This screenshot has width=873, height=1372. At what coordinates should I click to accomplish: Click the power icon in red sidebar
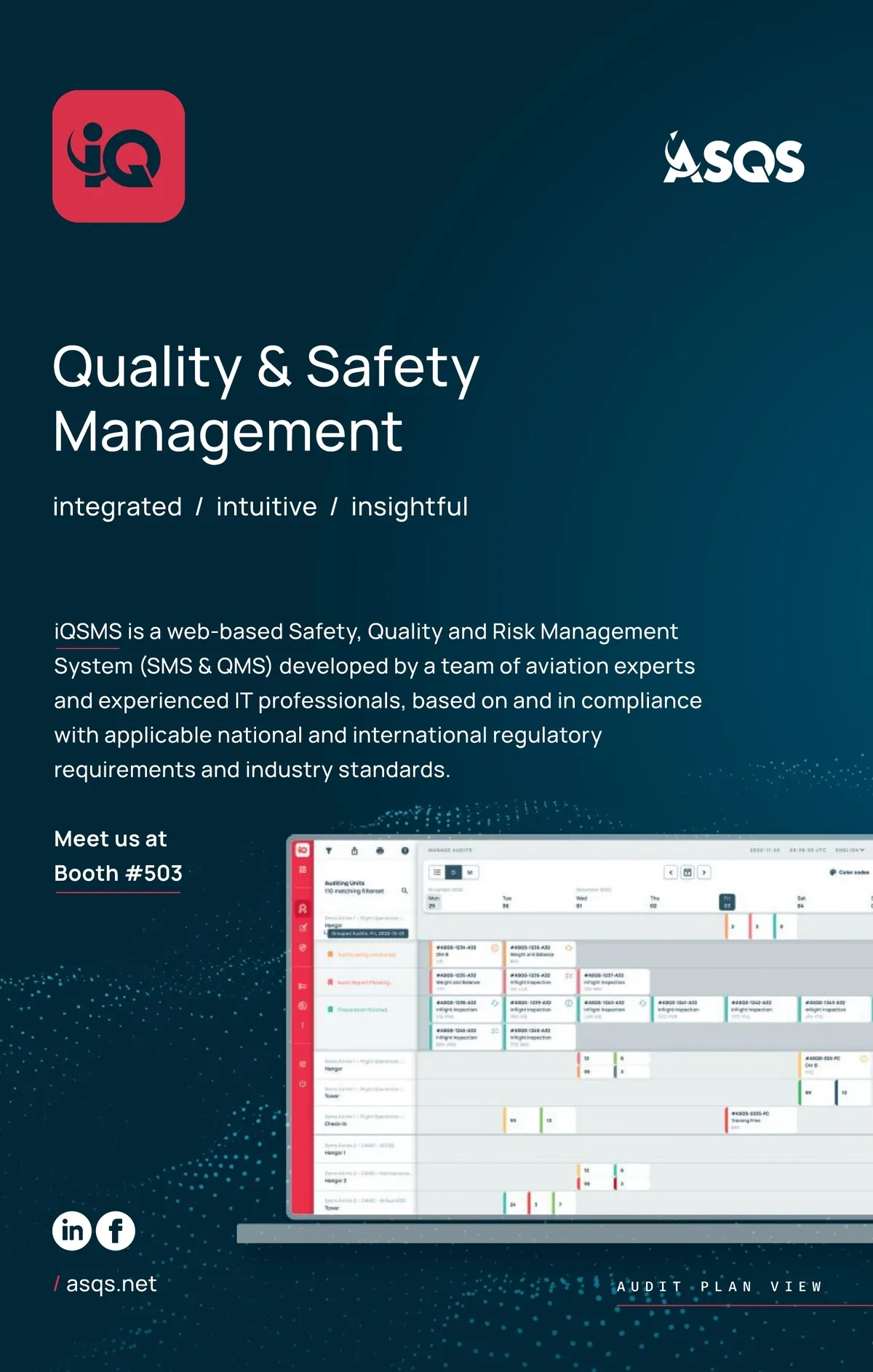point(303,1083)
